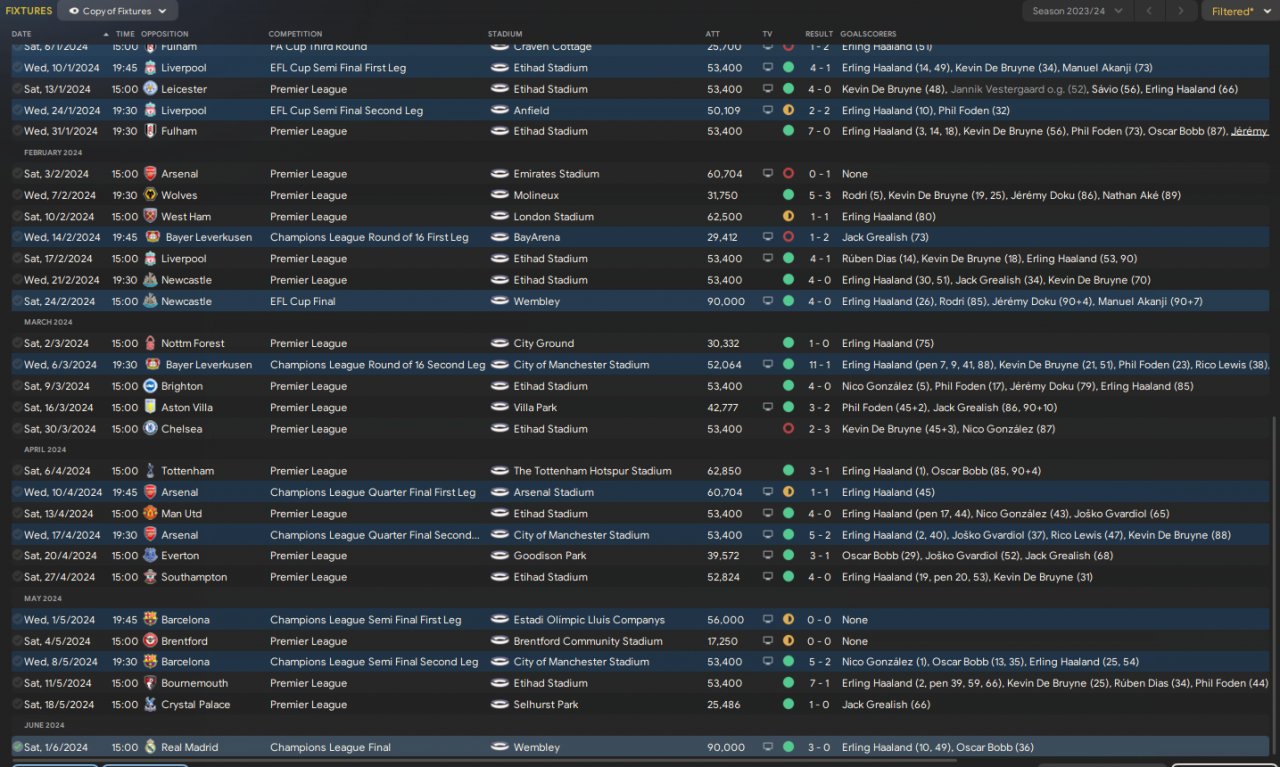Viewport: 1280px width, 767px height.
Task: Sort by the TV column header
Action: point(767,34)
